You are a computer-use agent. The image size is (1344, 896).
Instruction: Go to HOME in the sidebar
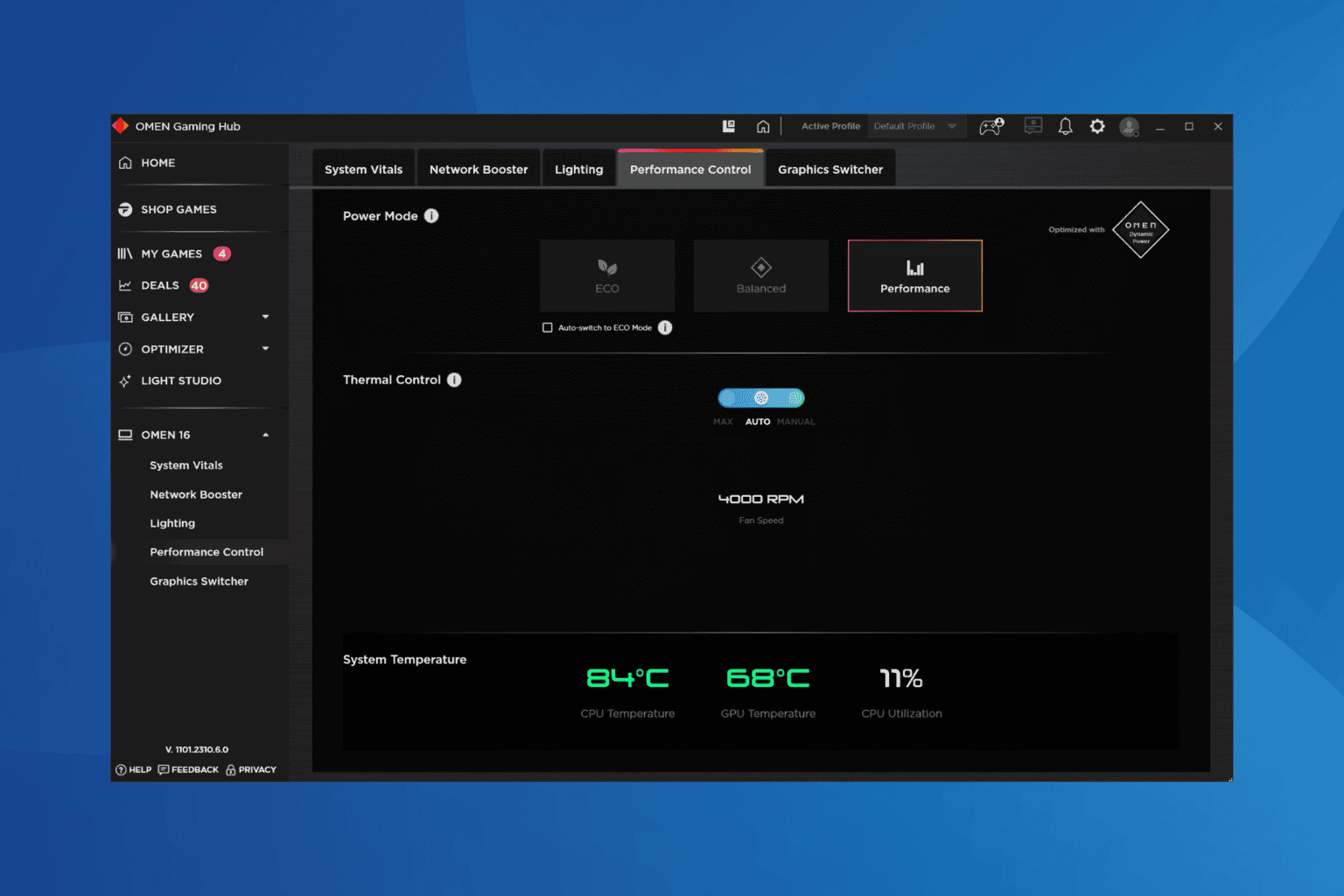157,163
